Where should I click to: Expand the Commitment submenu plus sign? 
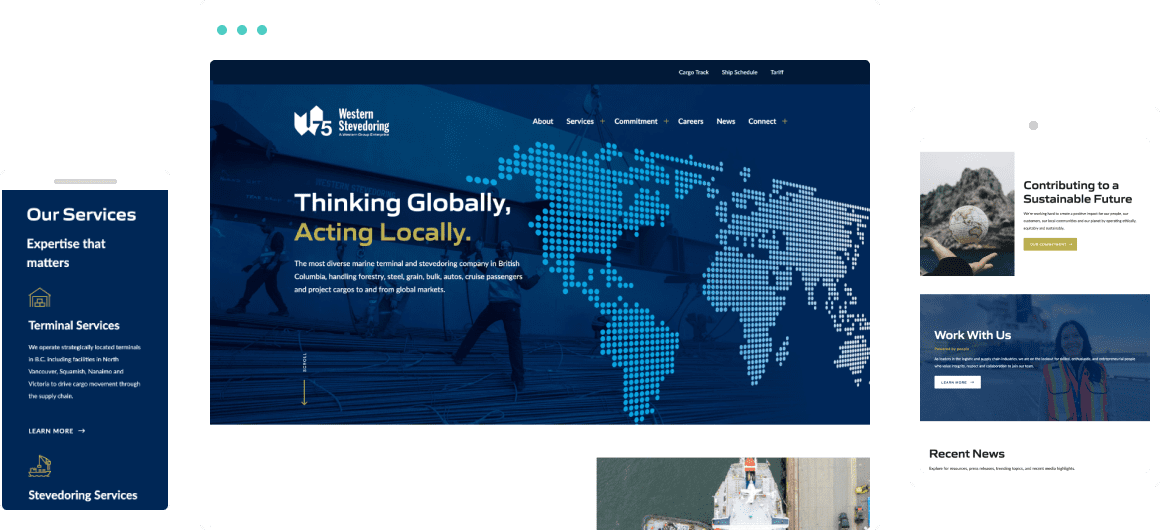(666, 121)
